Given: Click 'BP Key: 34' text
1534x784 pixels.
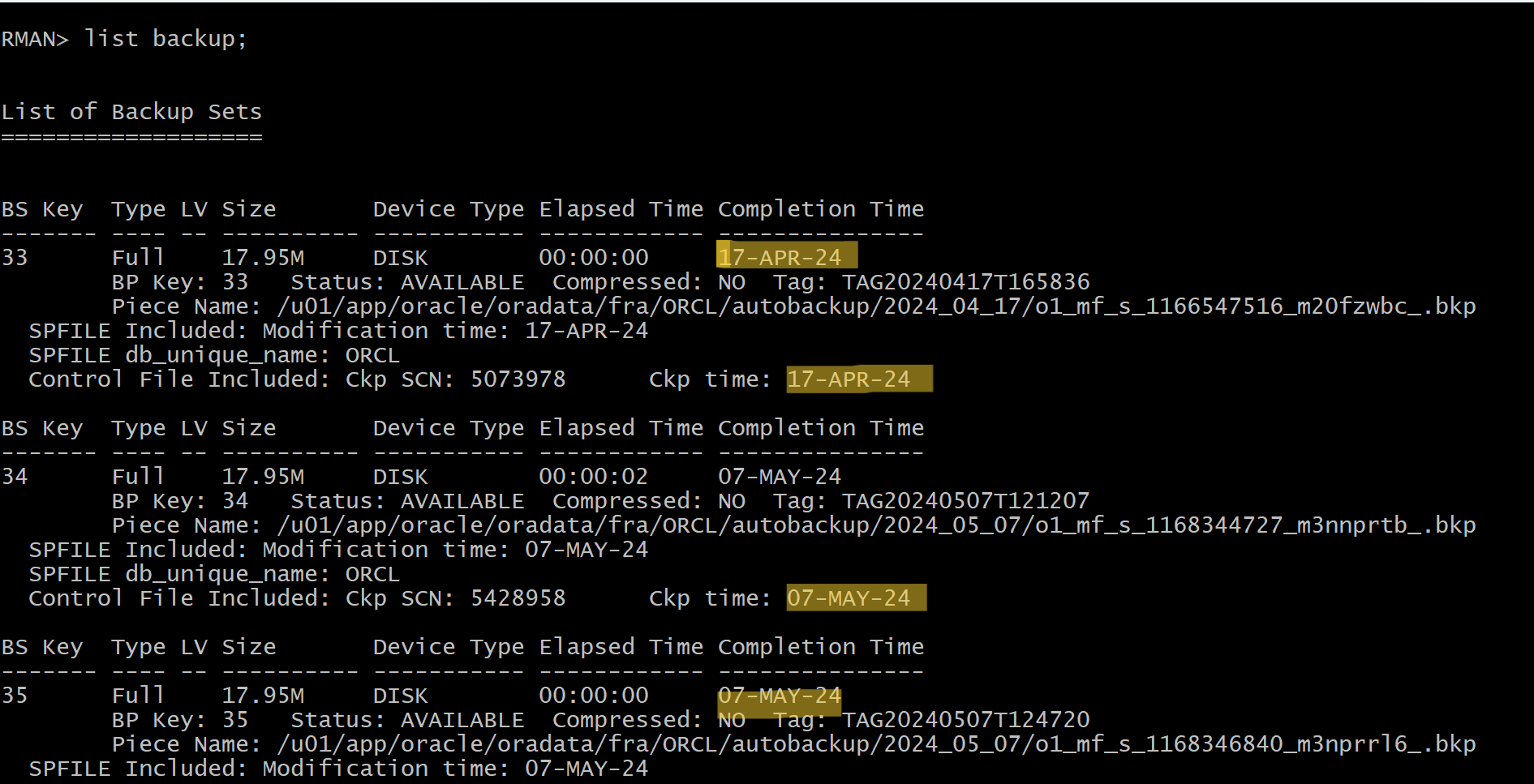Looking at the screenshot, I should click(x=180, y=501).
